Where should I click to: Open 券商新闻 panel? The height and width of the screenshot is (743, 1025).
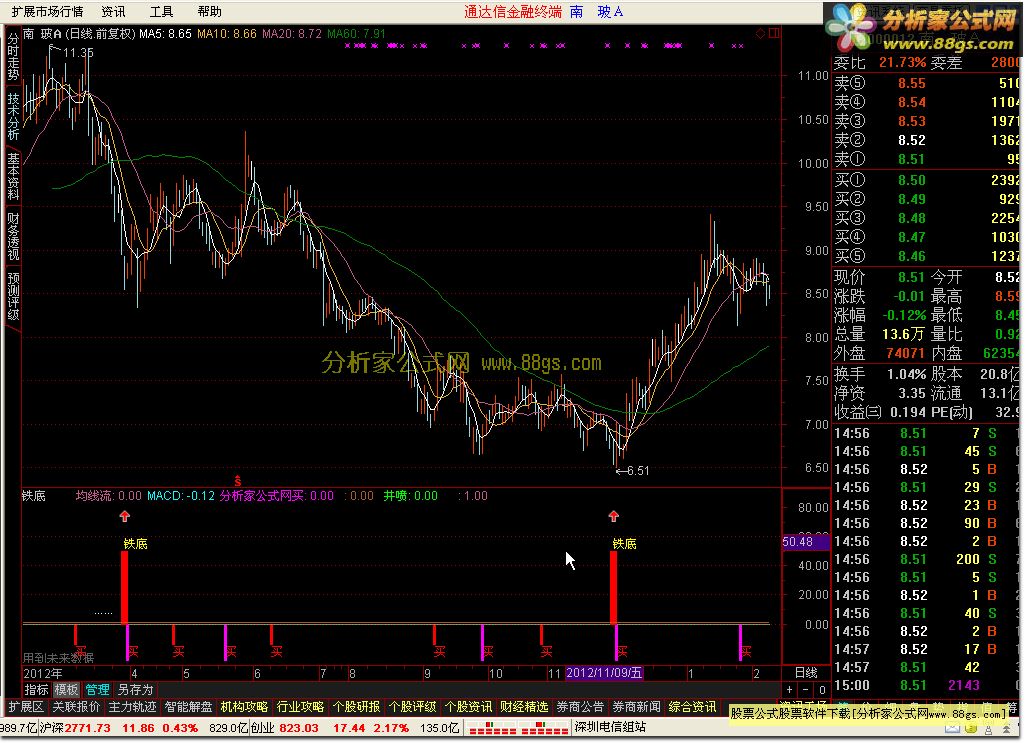tap(637, 707)
